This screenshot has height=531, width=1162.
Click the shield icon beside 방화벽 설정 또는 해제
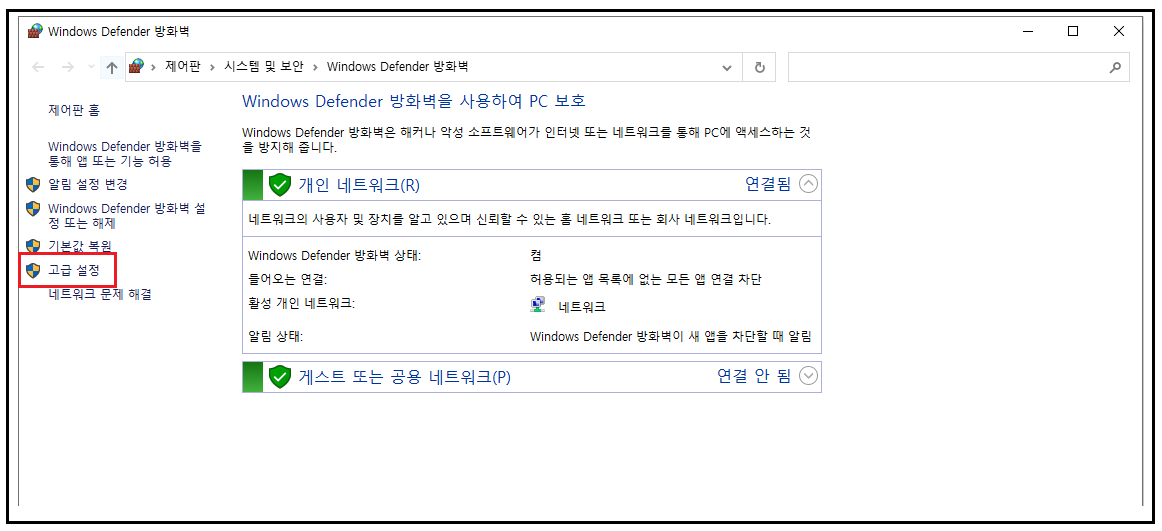(33, 209)
